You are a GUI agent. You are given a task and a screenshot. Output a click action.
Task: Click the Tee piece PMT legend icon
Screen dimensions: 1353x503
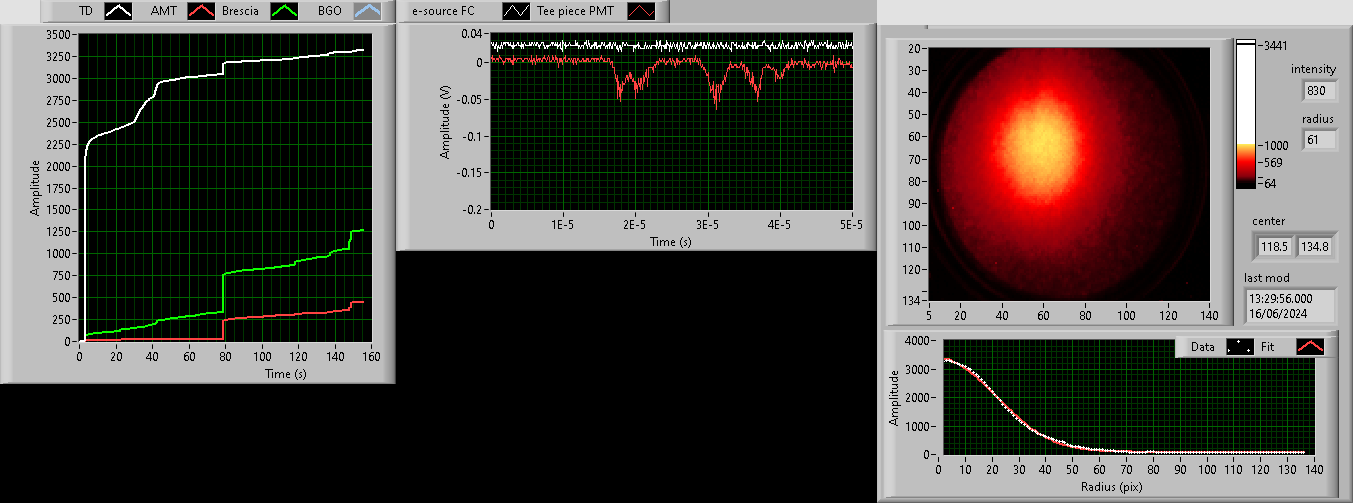[x=642, y=11]
